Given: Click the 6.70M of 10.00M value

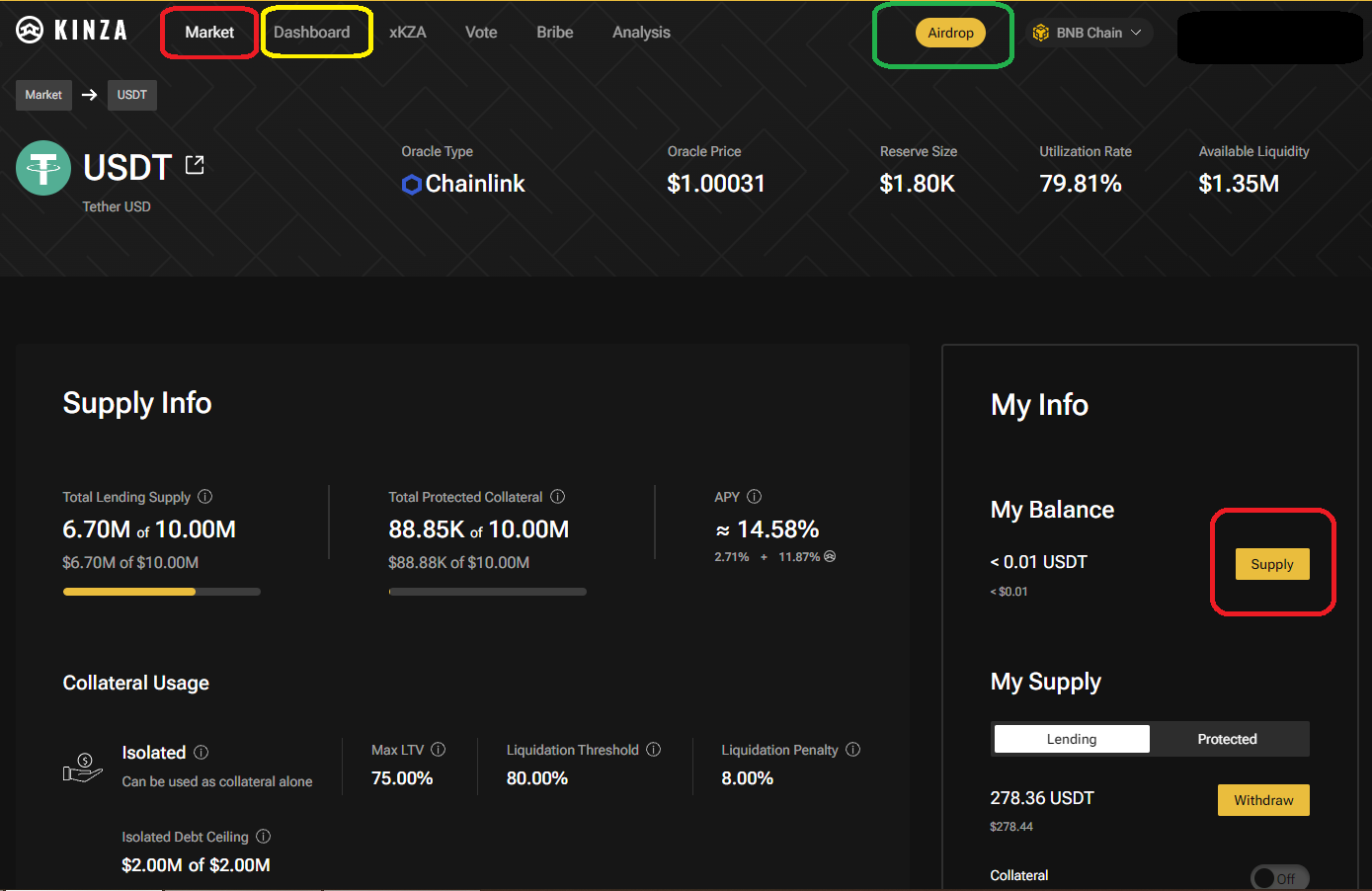Looking at the screenshot, I should tap(149, 529).
